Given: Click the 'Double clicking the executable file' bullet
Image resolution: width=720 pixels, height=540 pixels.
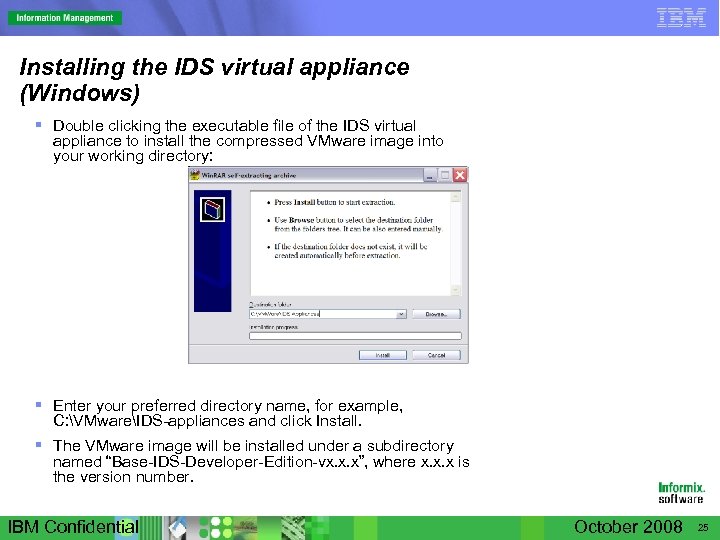Looking at the screenshot, I should pyautogui.click(x=248, y=141).
